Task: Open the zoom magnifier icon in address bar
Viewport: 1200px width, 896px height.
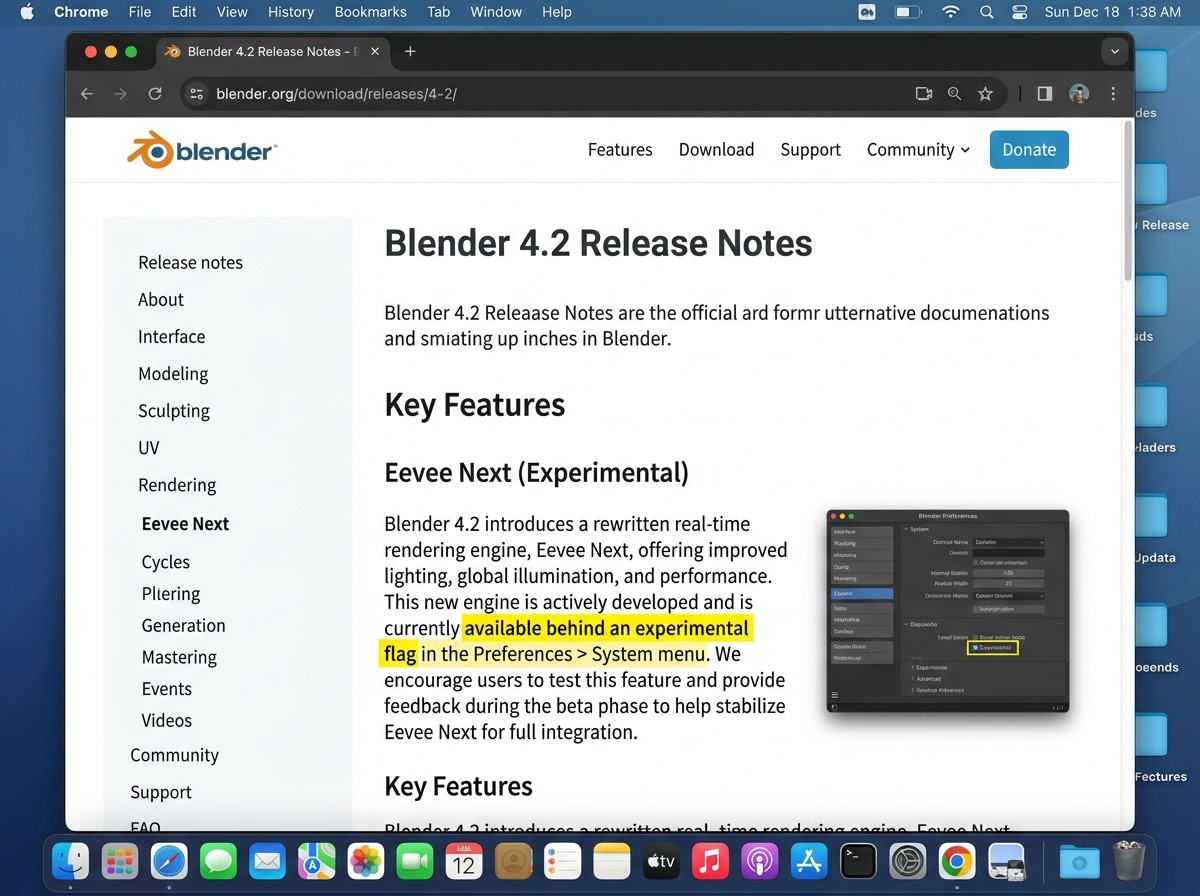Action: pyautogui.click(x=954, y=93)
